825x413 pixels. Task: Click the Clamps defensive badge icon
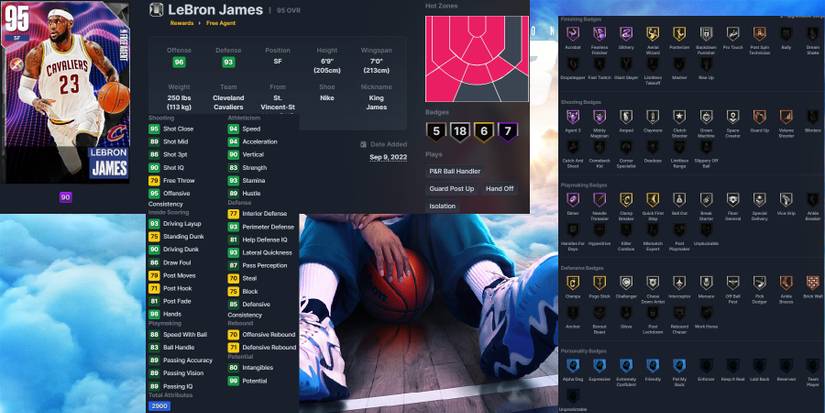tap(573, 283)
